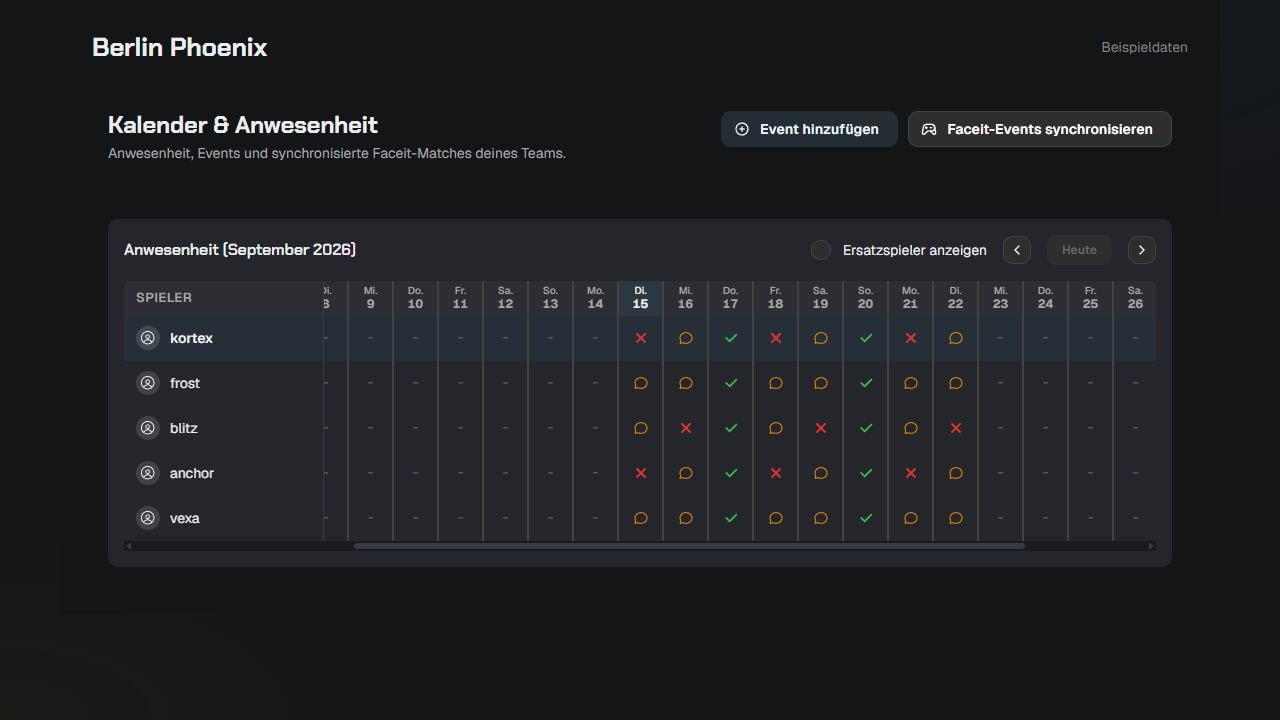The image size is (1280, 720).
Task: Click kortex's comment bubble on Mi. 16
Action: 685,338
